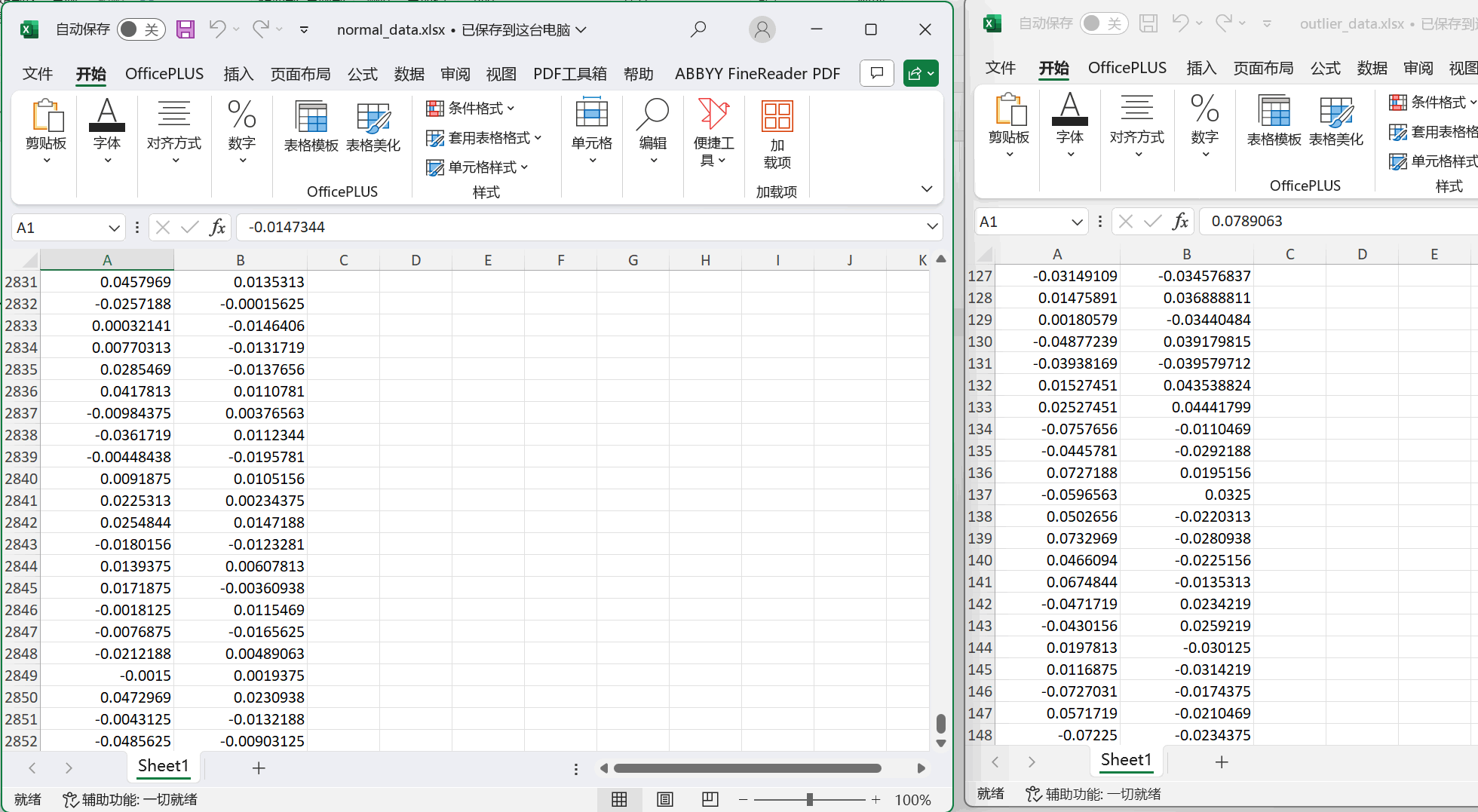Click Redo arrow in normal_data window
1478x812 pixels.
[x=261, y=29]
